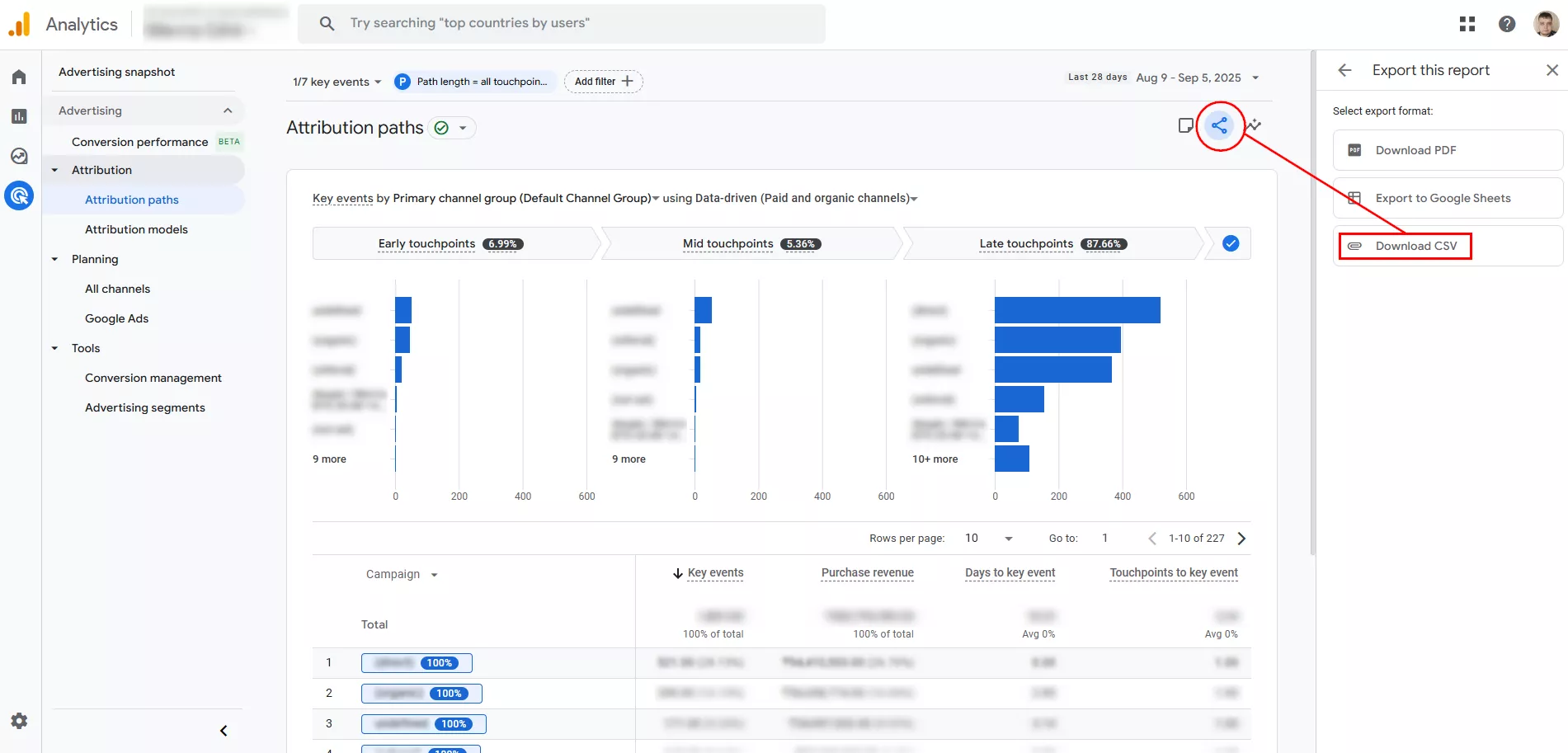
Task: Click Download CSV export option
Action: click(x=1415, y=246)
